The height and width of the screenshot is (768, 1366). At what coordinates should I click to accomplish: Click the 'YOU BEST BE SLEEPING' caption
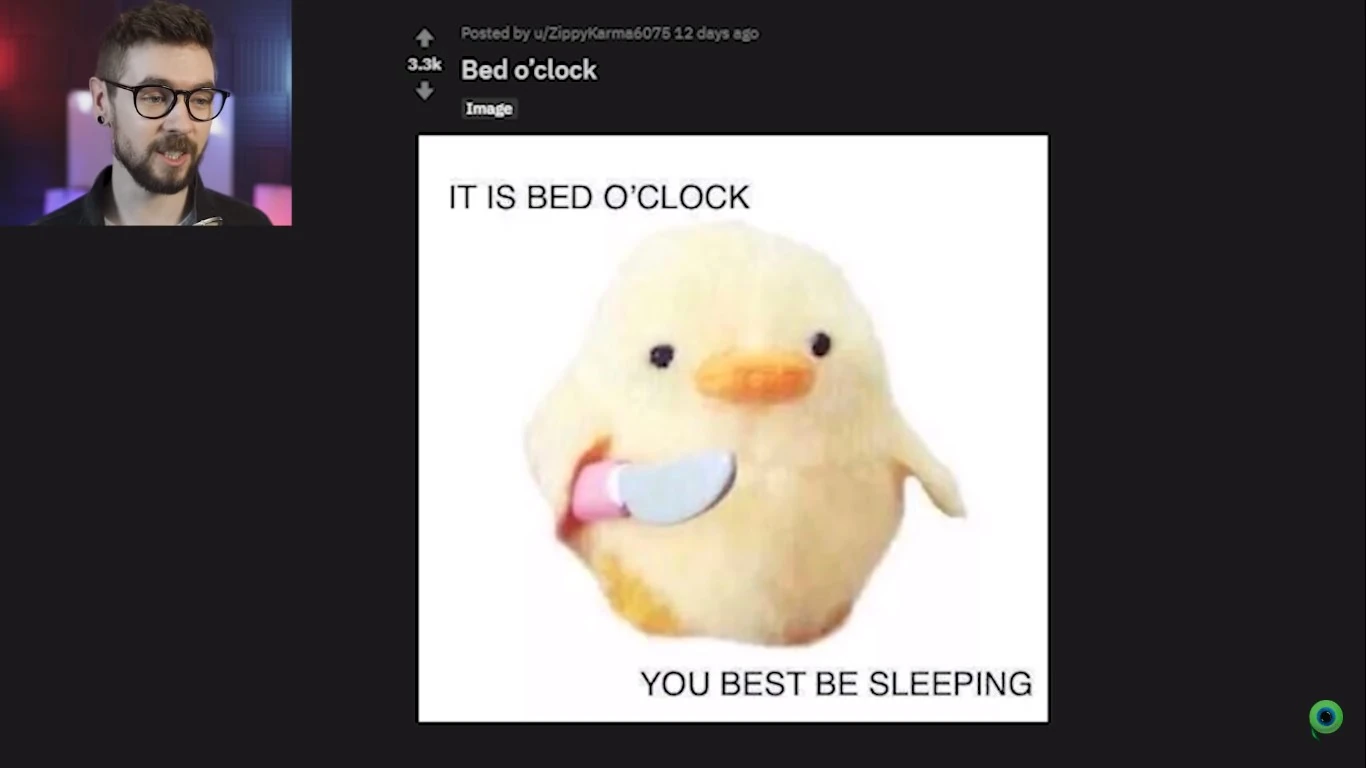click(x=836, y=684)
